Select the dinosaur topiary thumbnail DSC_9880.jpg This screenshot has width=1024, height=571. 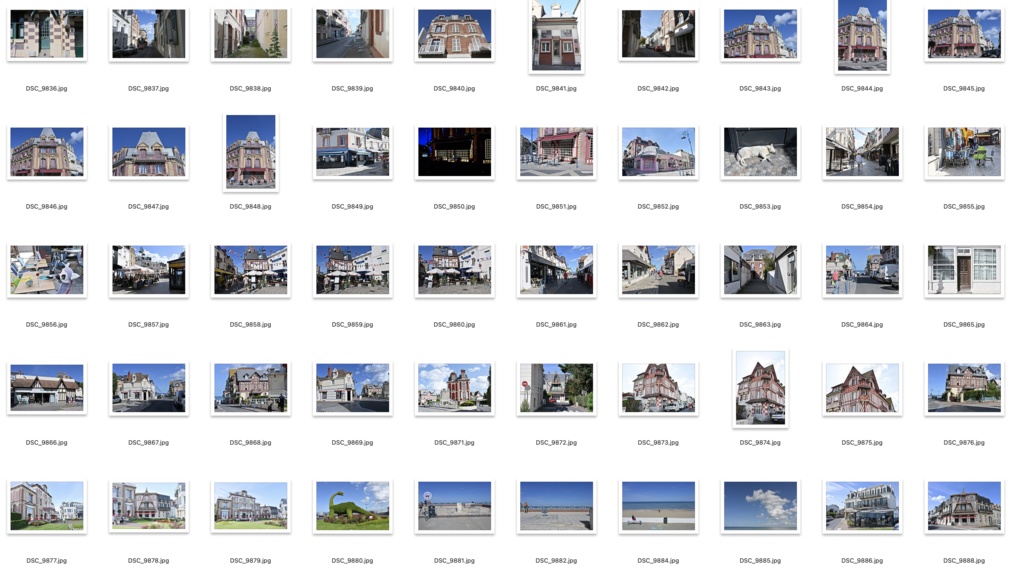point(353,506)
